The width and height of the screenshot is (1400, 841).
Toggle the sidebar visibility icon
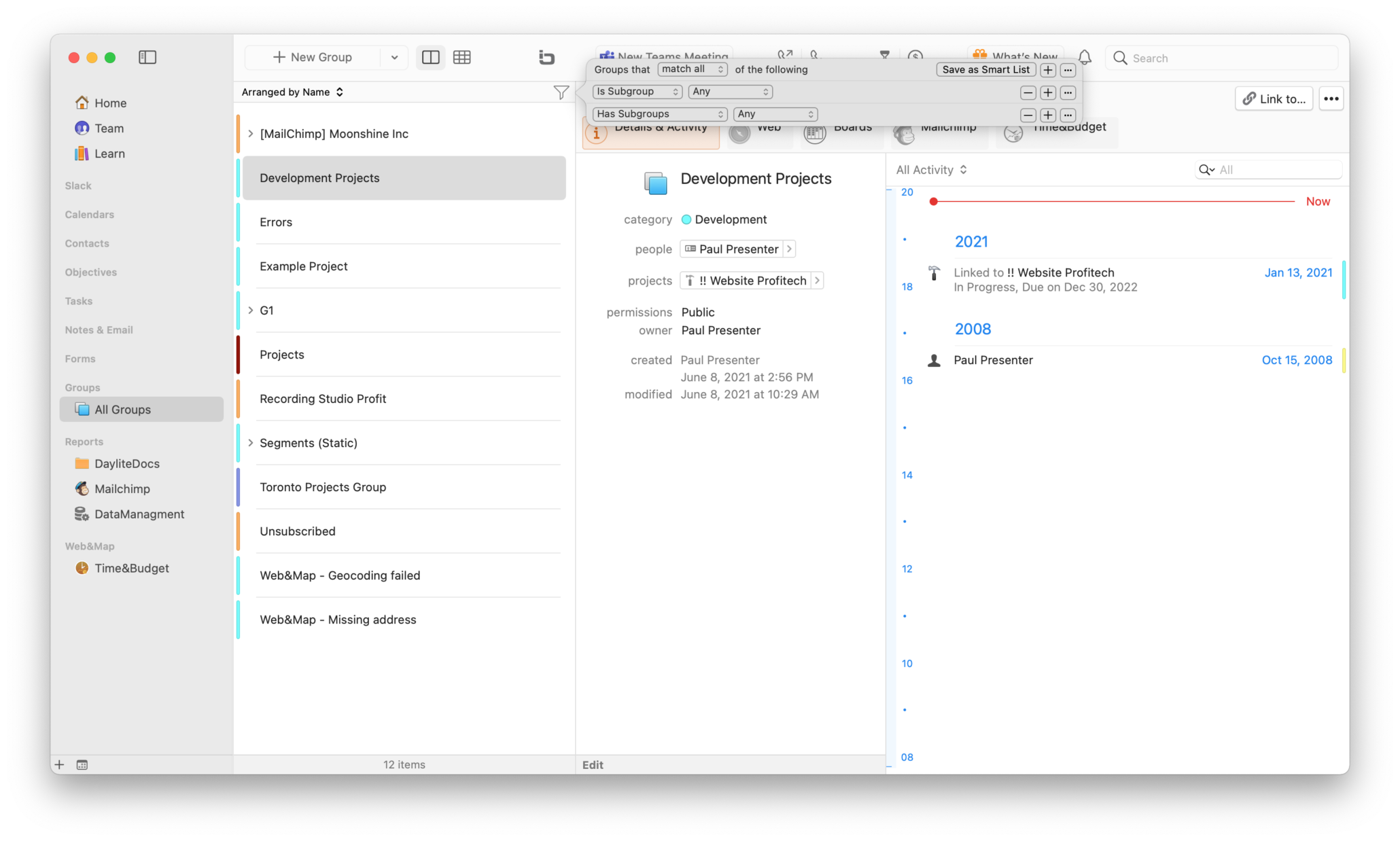click(147, 57)
